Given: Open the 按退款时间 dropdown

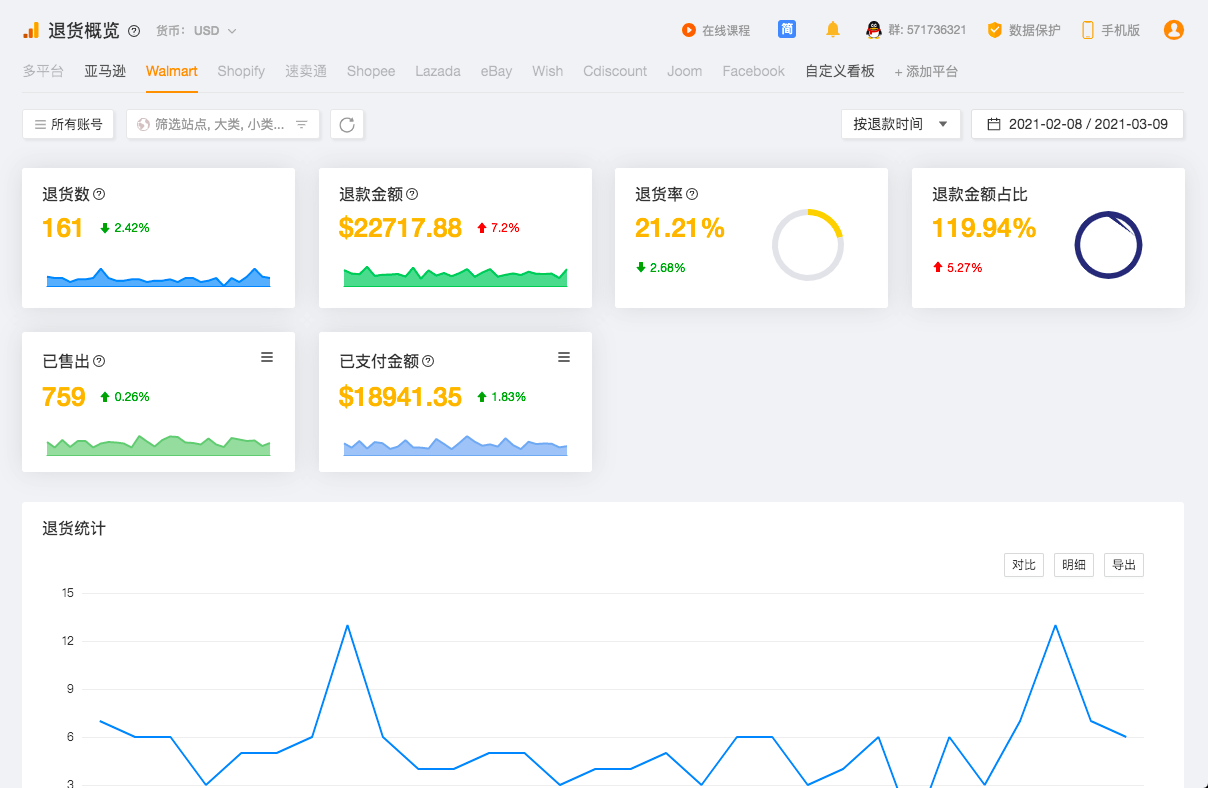Looking at the screenshot, I should [900, 124].
